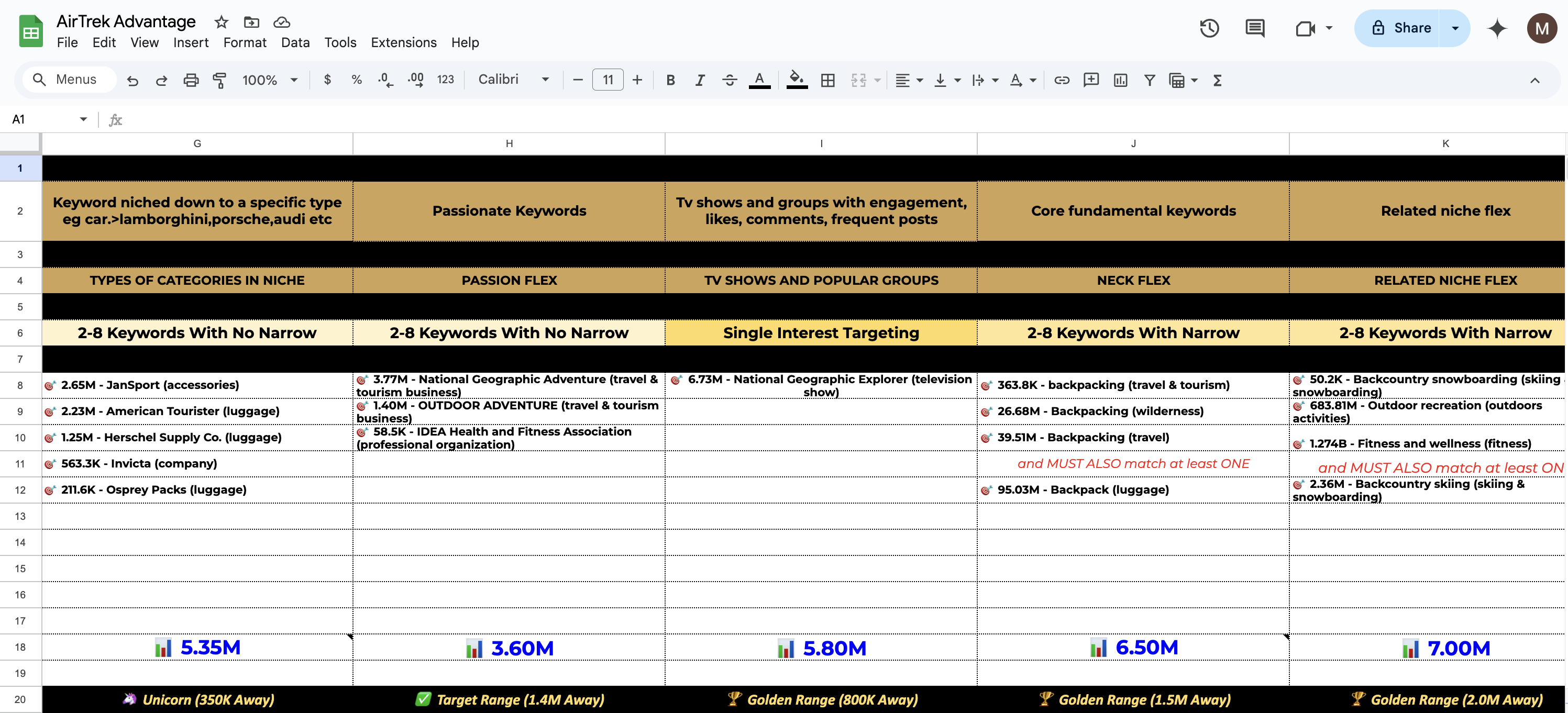Open the text rotation dropdown
Viewport: 1568px width, 713px height.
[1023, 80]
